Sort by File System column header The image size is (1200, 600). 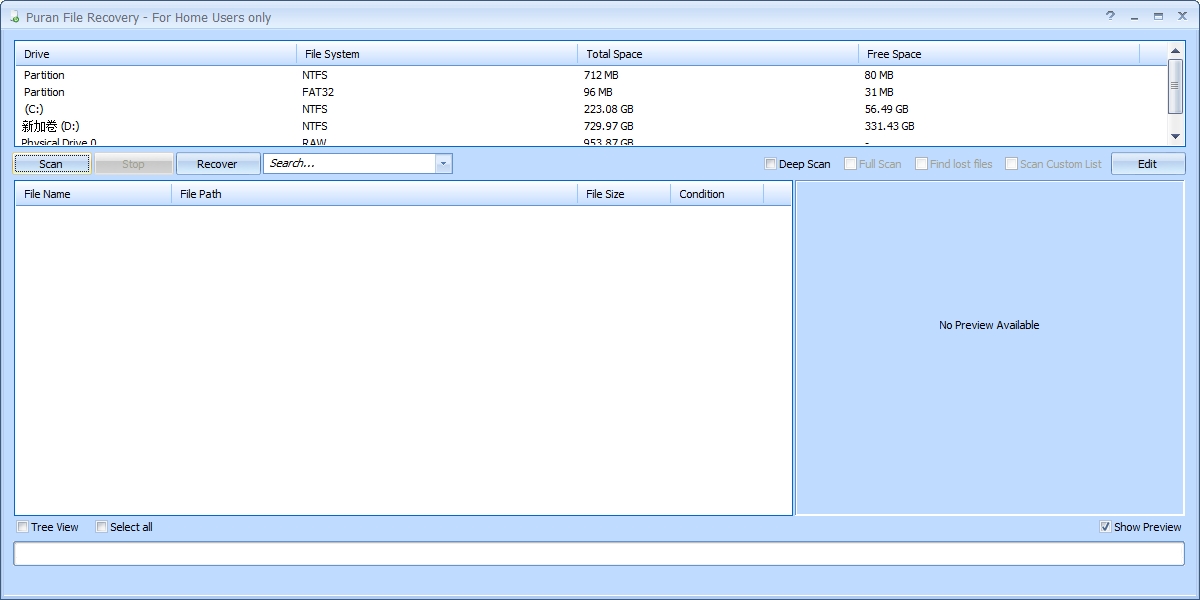click(x=437, y=54)
